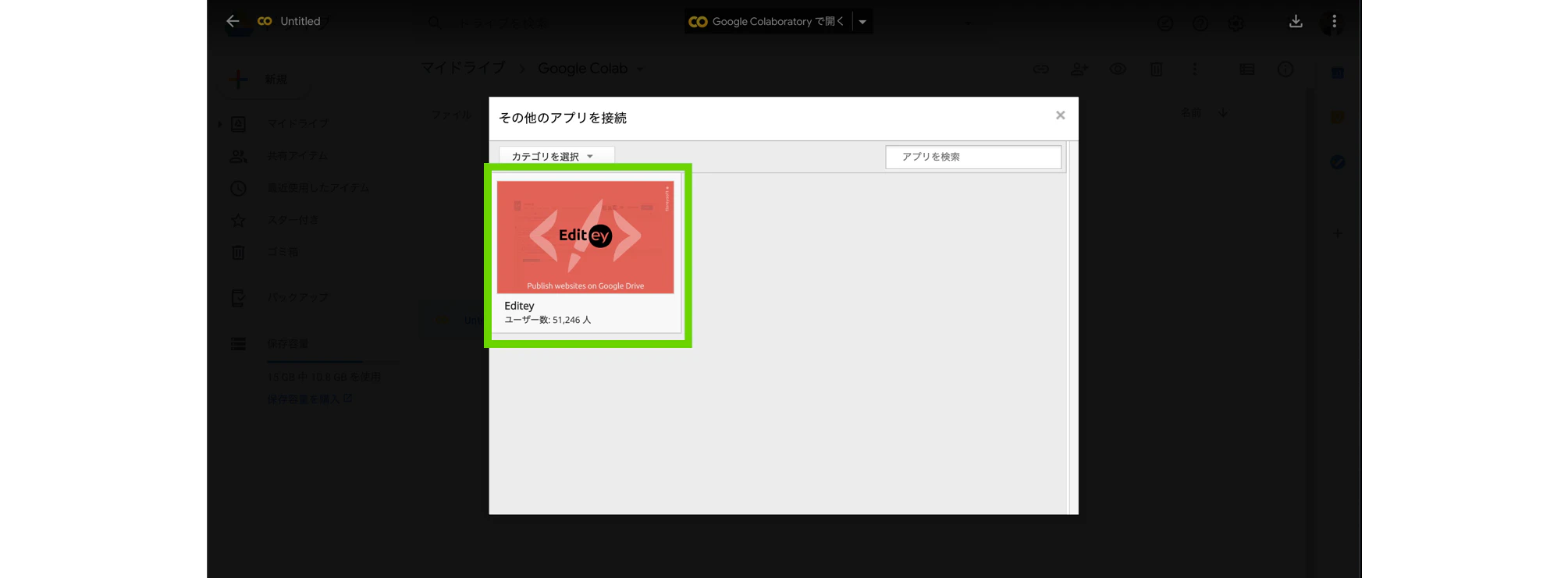Image resolution: width=1568 pixels, height=578 pixels.
Task: Click the shared items people icon
Action: pos(238,156)
